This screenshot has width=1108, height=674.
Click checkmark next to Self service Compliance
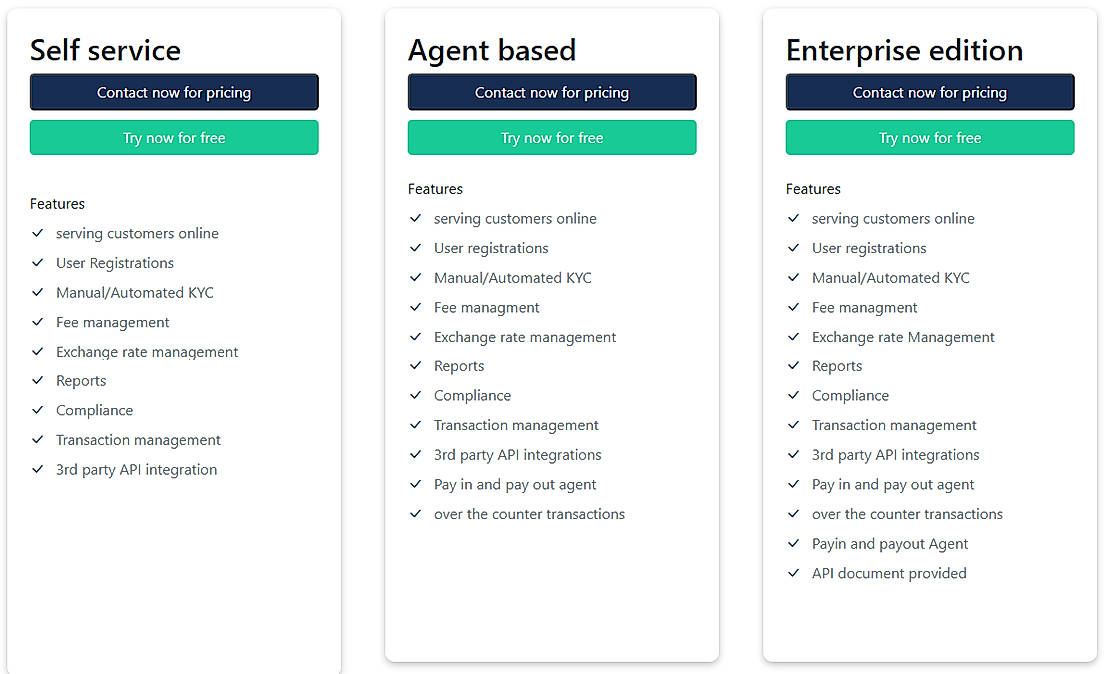point(38,410)
